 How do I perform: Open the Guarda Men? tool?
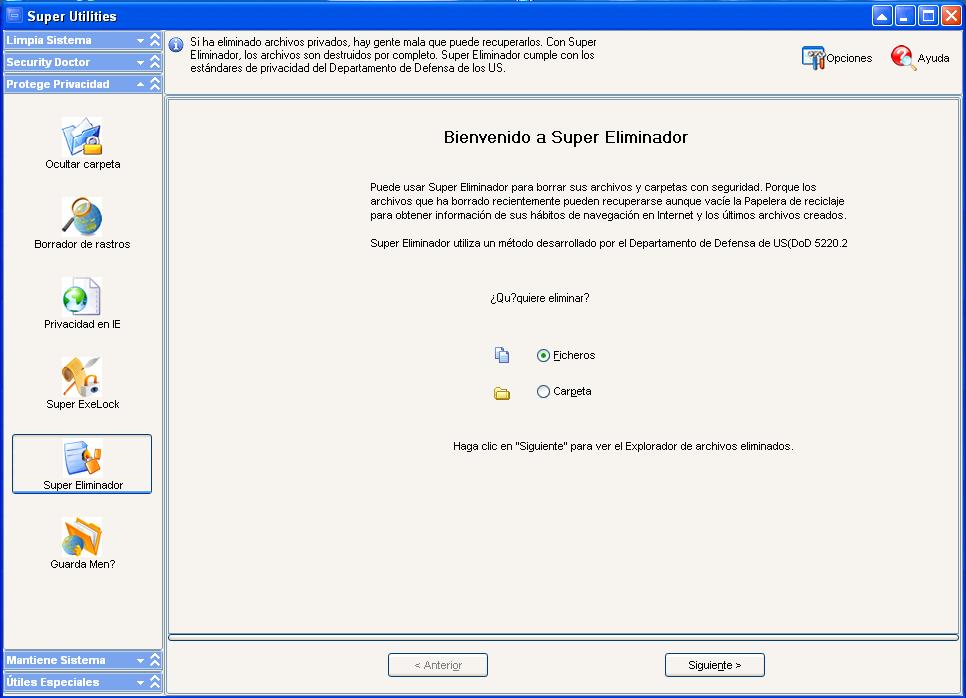(83, 543)
